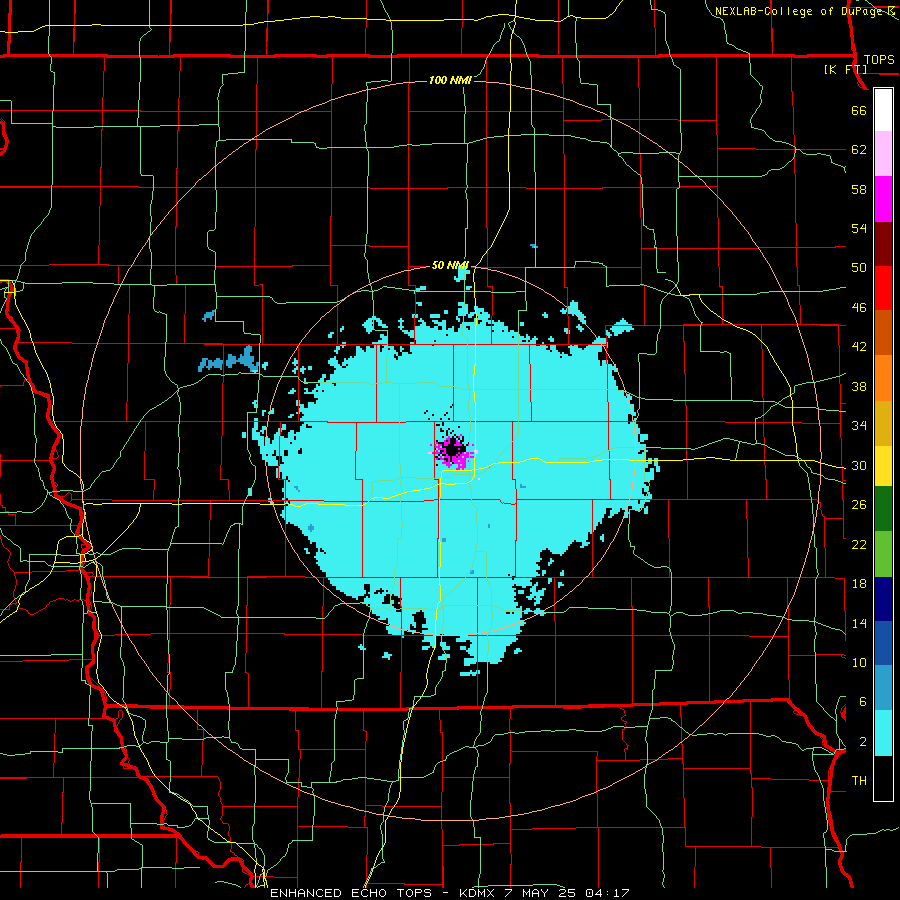Click the 'NEXLAB-College of DuPage' credit text
The width and height of the screenshot is (900, 900).
coord(799,11)
